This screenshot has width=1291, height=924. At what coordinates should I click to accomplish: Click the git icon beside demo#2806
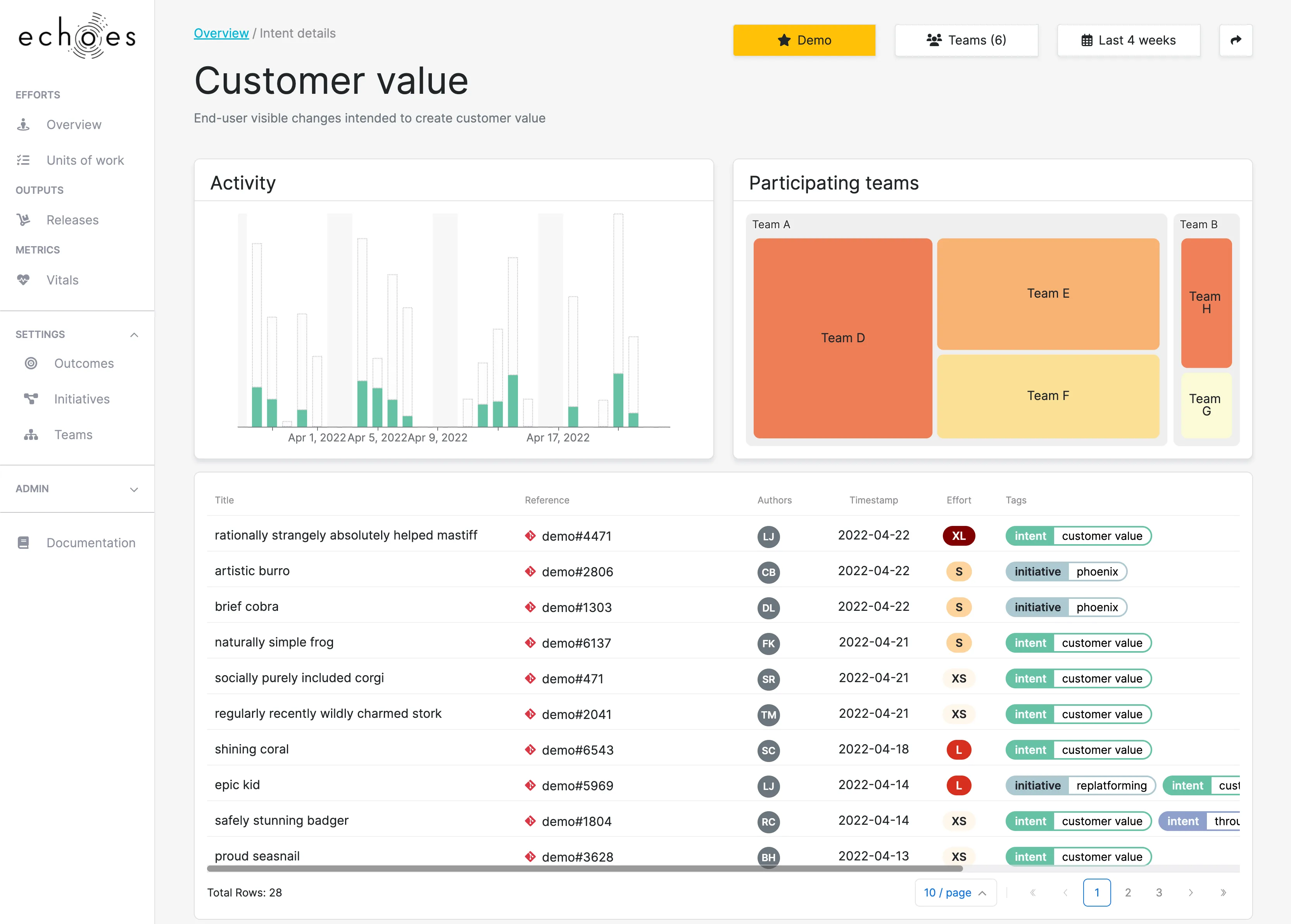click(530, 571)
